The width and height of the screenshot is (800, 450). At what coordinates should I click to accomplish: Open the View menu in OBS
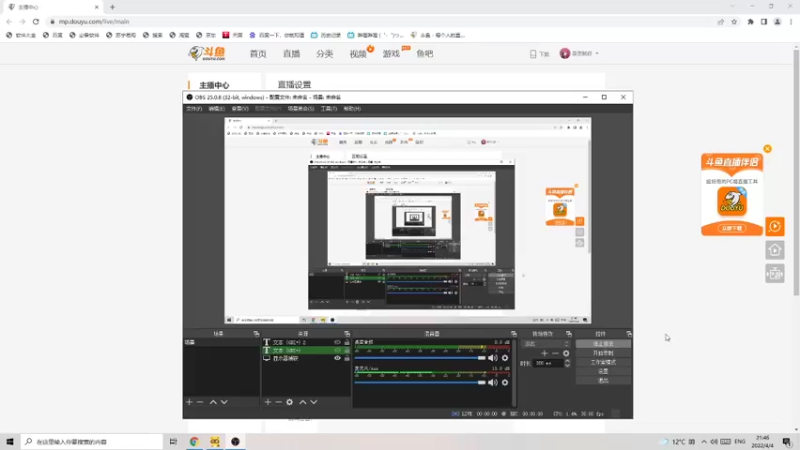(x=240, y=109)
